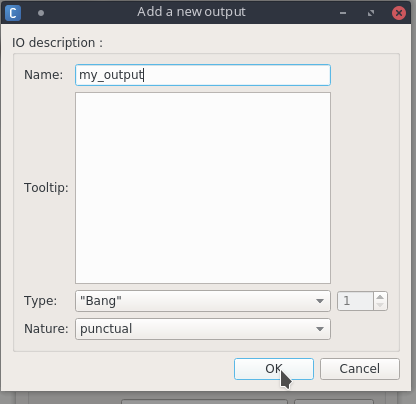Click the Type dropdown arrow

click(x=320, y=301)
